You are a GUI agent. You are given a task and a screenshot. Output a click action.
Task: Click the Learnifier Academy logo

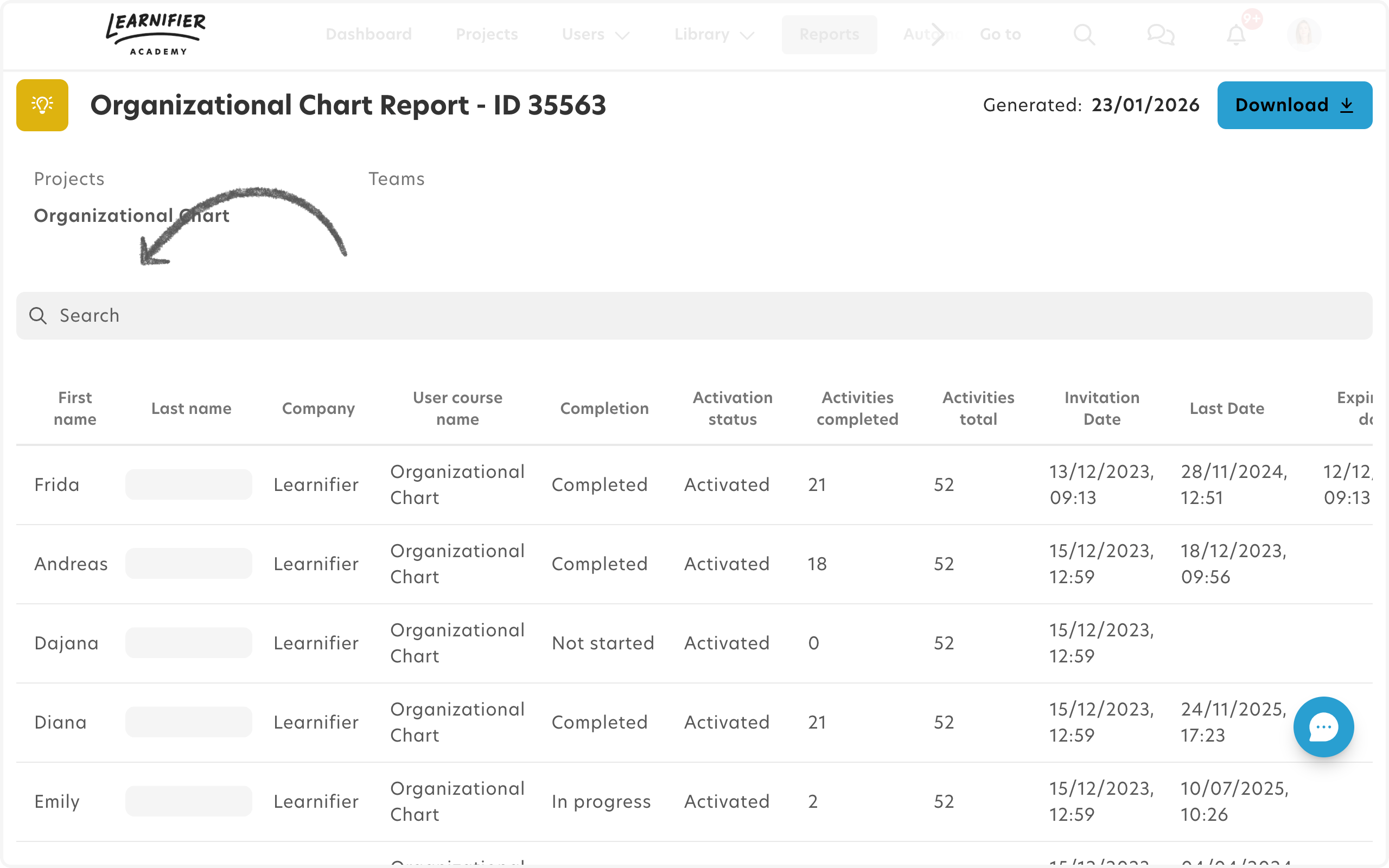(156, 34)
